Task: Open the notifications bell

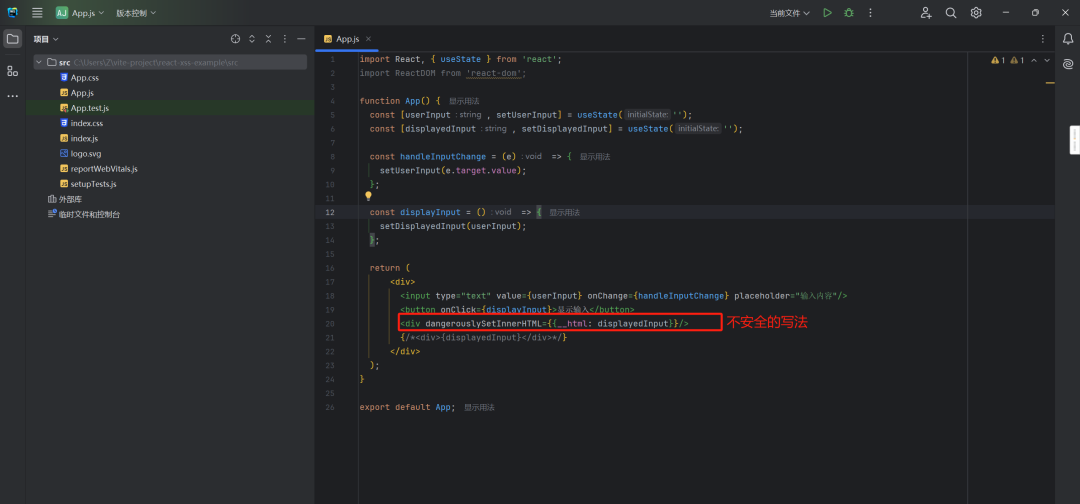Action: pos(1068,39)
